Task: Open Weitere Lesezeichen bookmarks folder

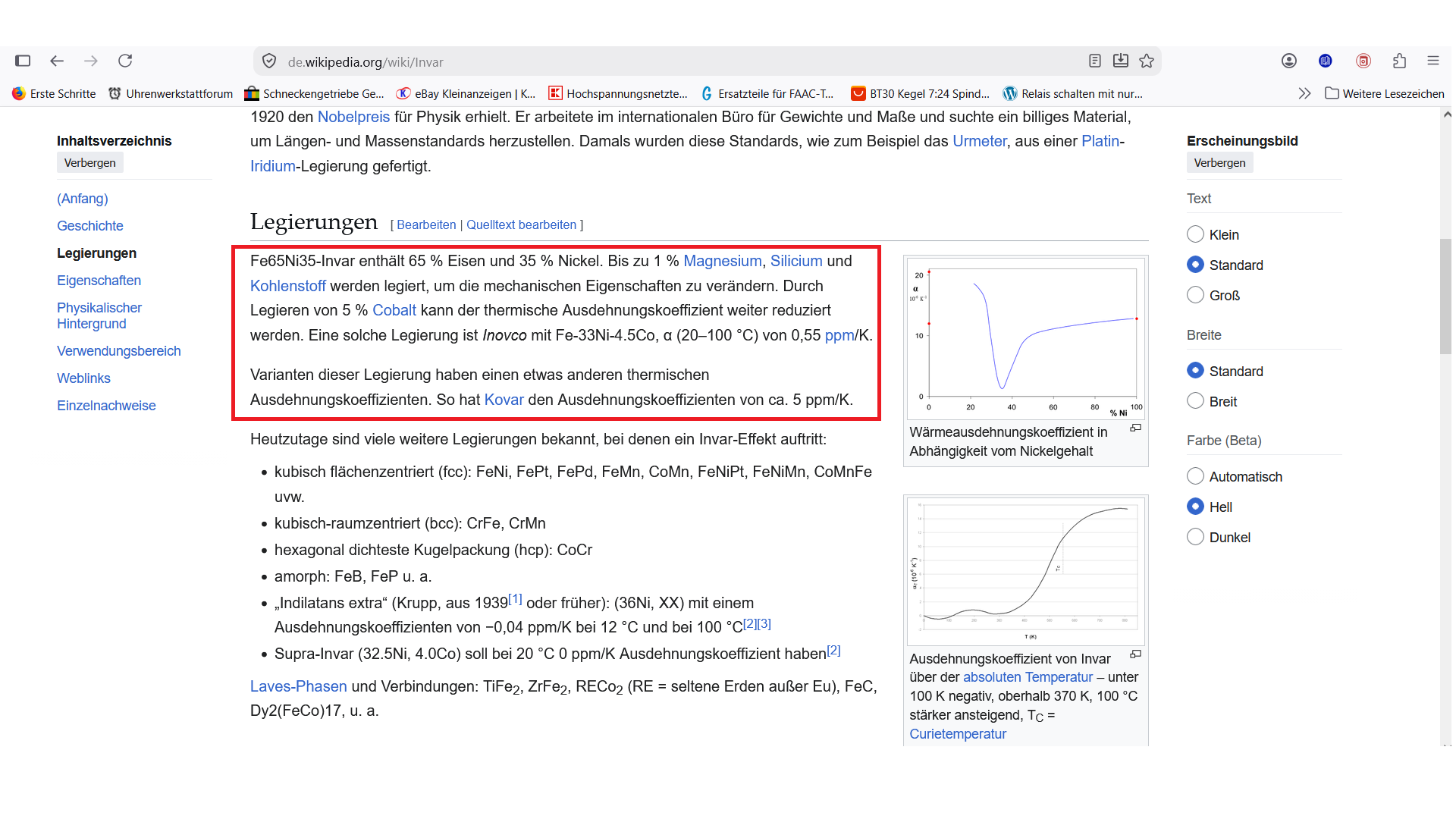Action: (1385, 93)
